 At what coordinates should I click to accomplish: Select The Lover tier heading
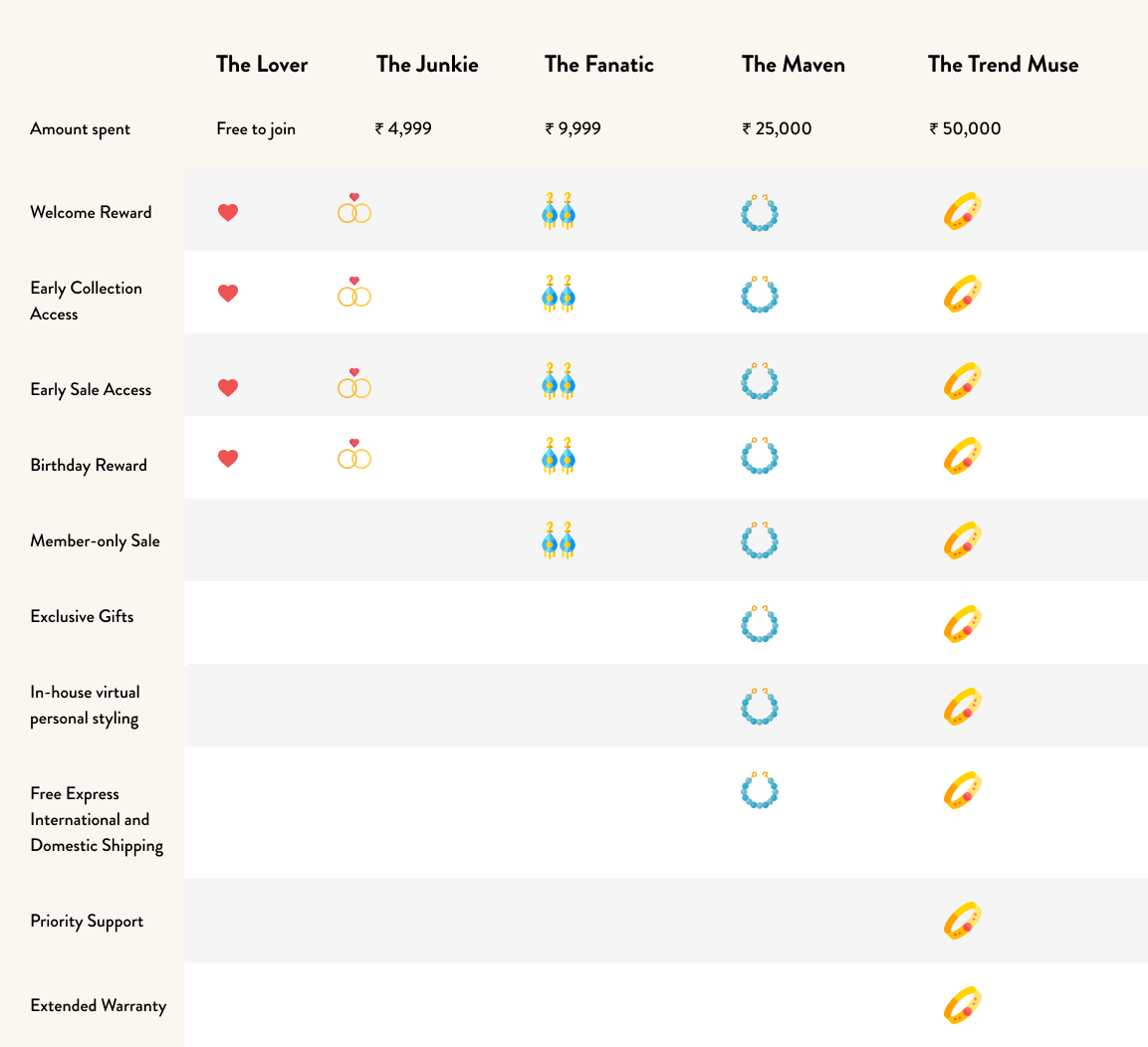tap(262, 65)
